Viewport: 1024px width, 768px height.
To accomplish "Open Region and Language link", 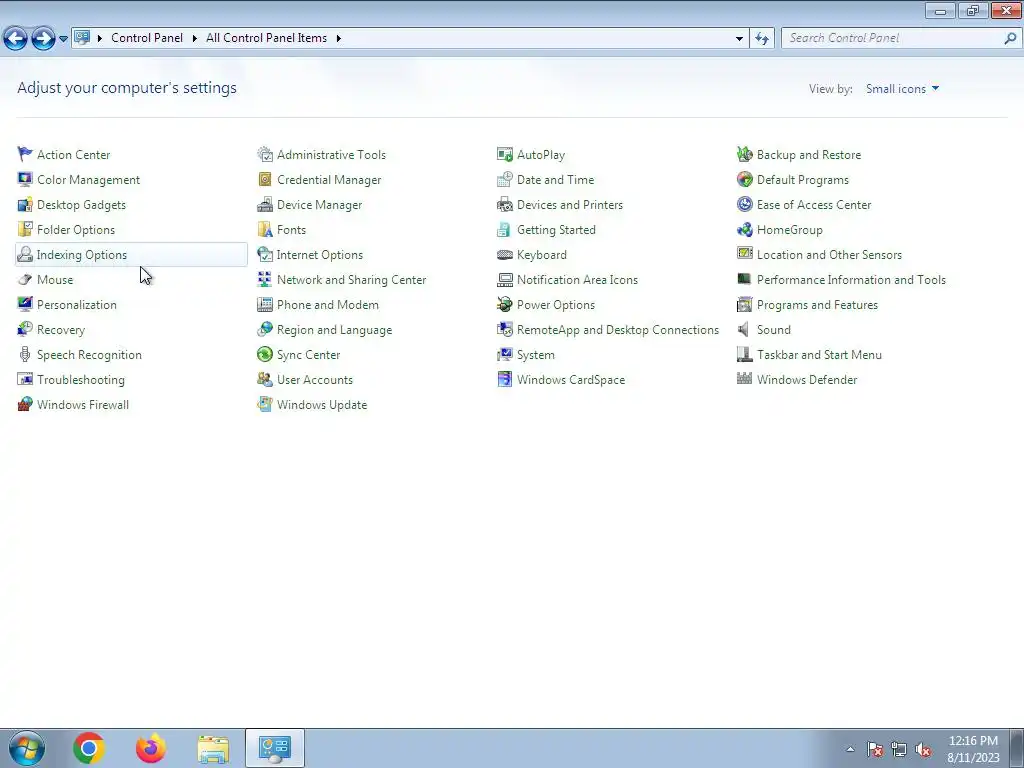I will coord(334,330).
